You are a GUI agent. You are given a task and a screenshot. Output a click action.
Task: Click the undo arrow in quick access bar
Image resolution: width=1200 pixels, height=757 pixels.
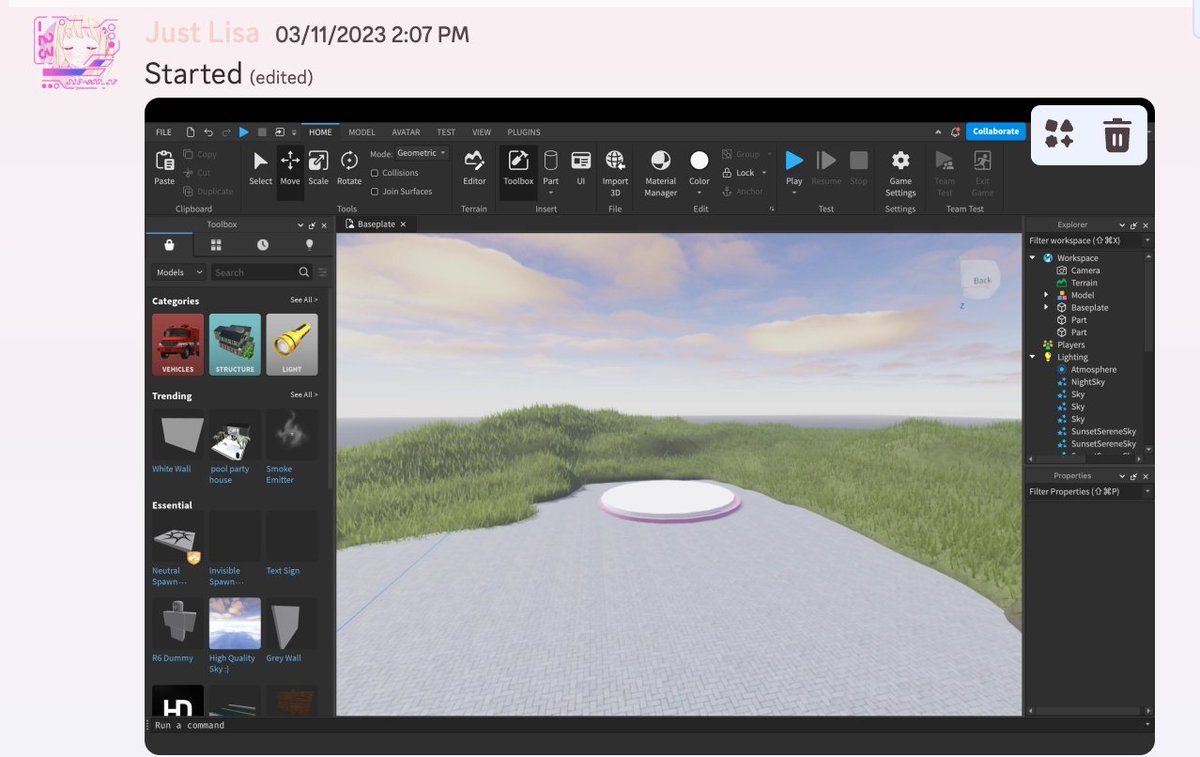(208, 132)
